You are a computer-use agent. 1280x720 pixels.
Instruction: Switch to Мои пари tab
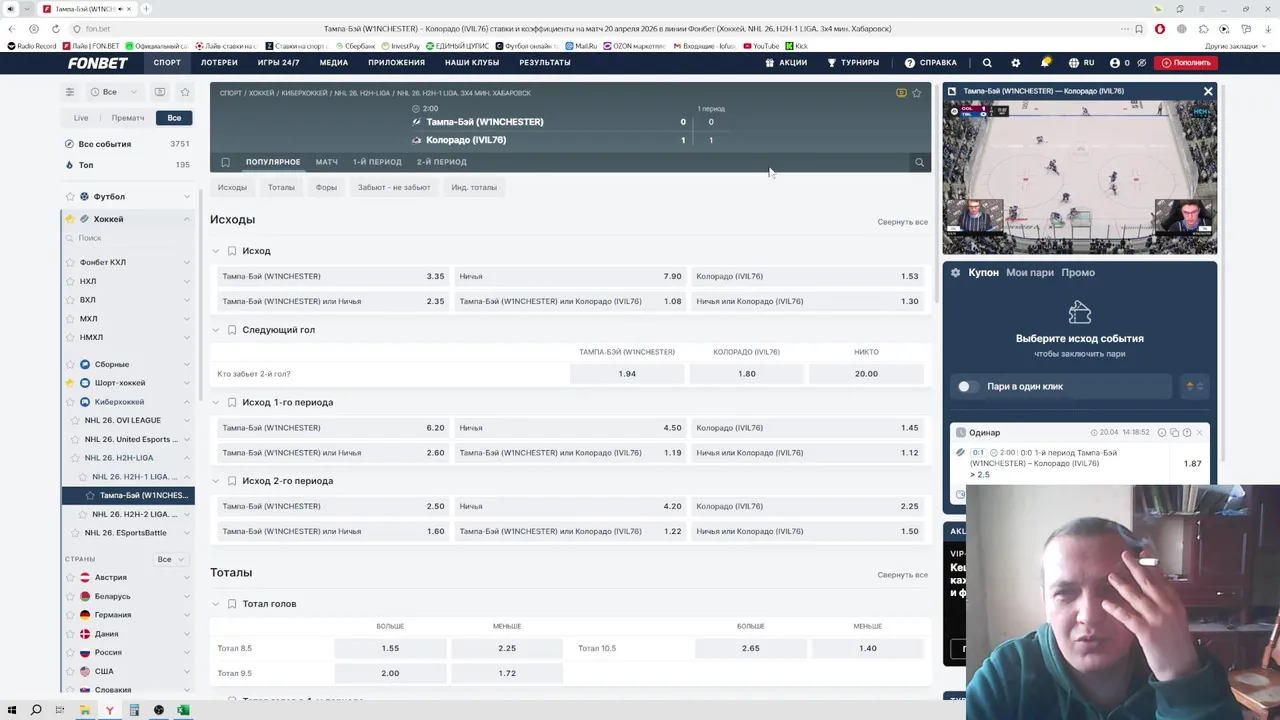pyautogui.click(x=1030, y=273)
